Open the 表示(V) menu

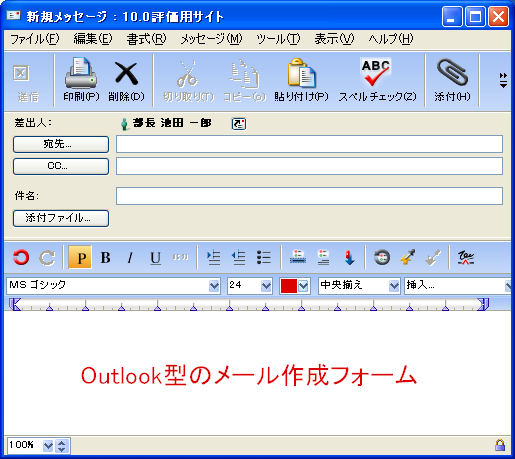[334, 39]
